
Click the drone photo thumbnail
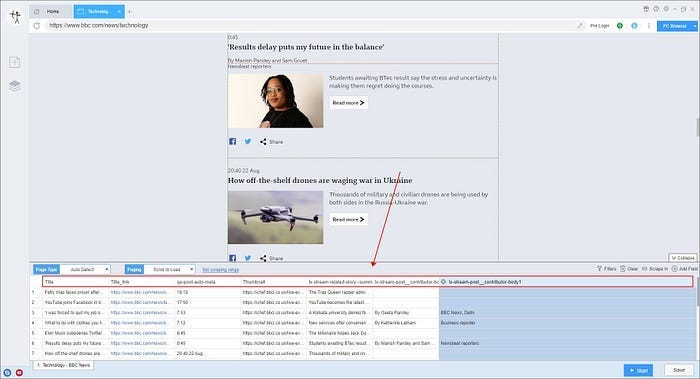click(x=275, y=217)
